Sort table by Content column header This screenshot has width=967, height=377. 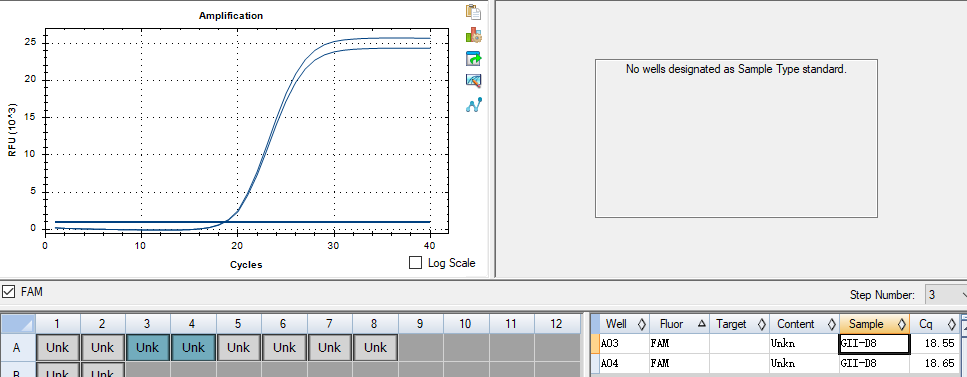click(x=804, y=324)
